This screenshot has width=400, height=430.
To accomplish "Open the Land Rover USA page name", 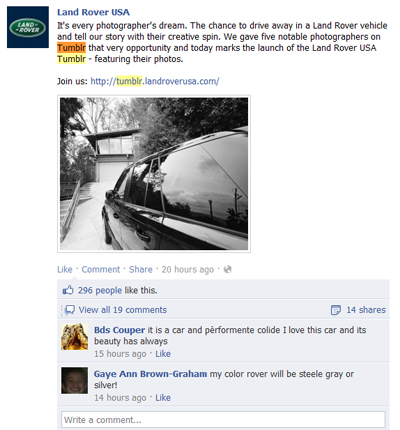I will pos(93,12).
